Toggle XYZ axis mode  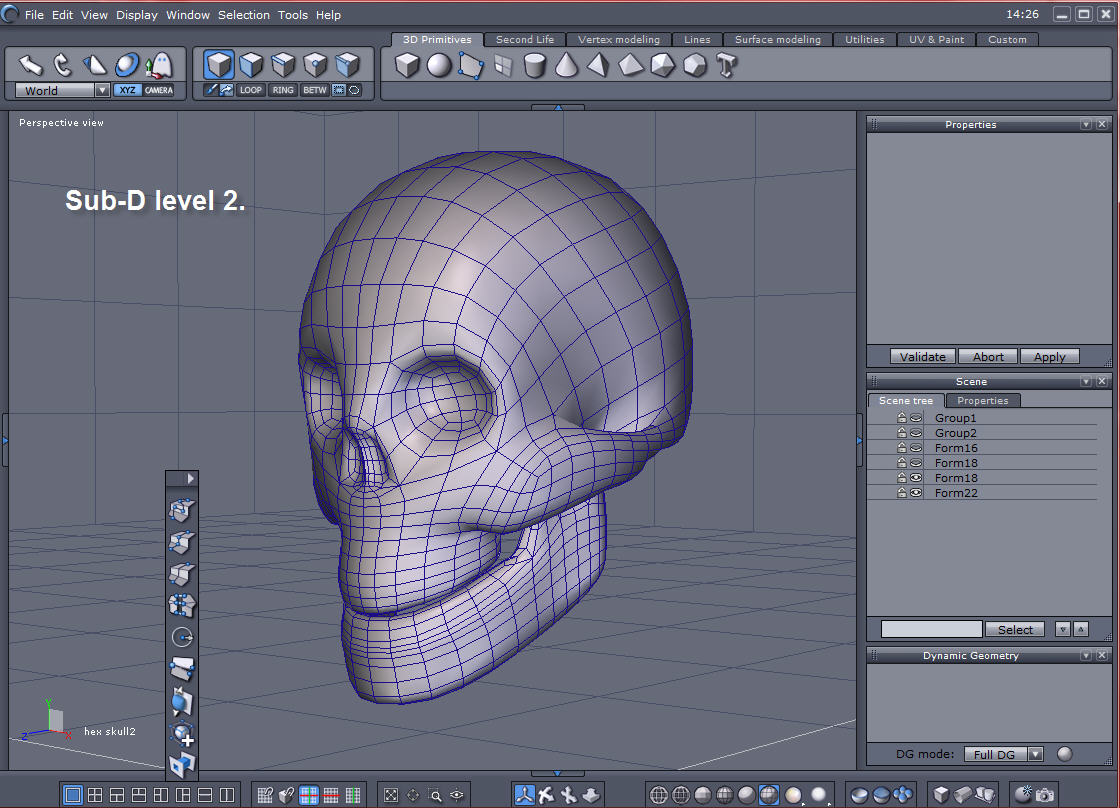(127, 90)
